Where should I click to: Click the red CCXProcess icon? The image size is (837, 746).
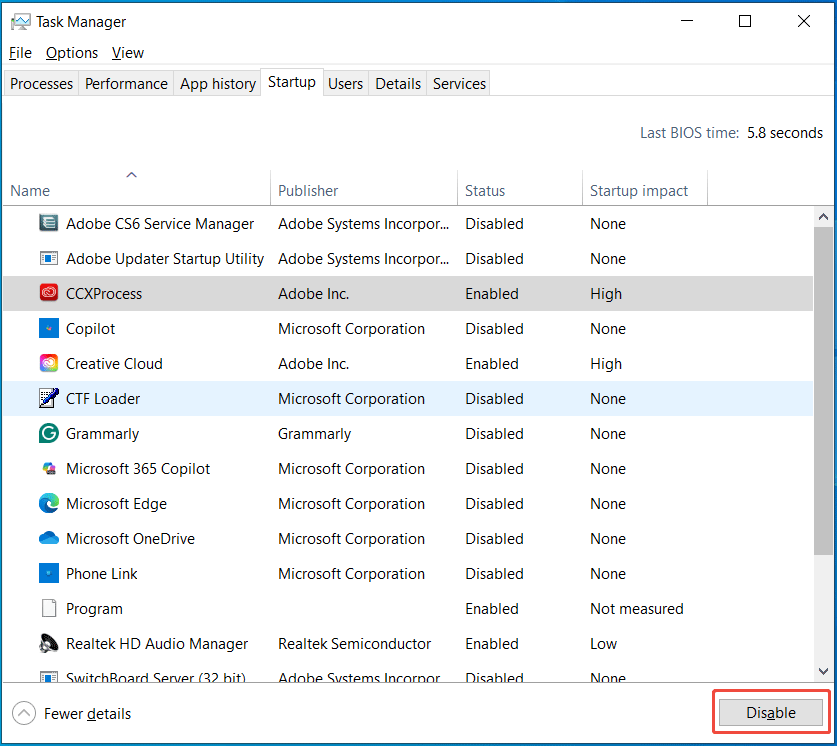point(49,293)
